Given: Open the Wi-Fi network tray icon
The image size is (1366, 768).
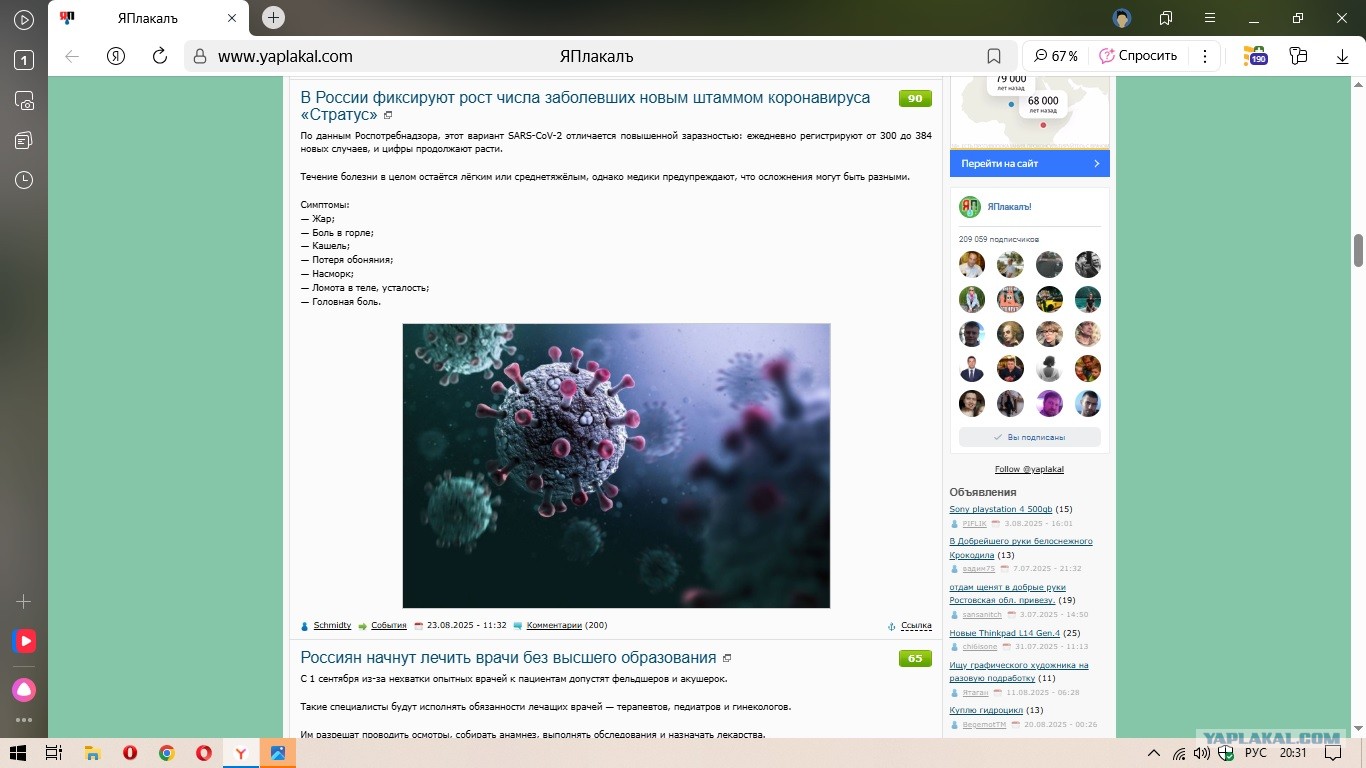Looking at the screenshot, I should click(x=1179, y=753).
